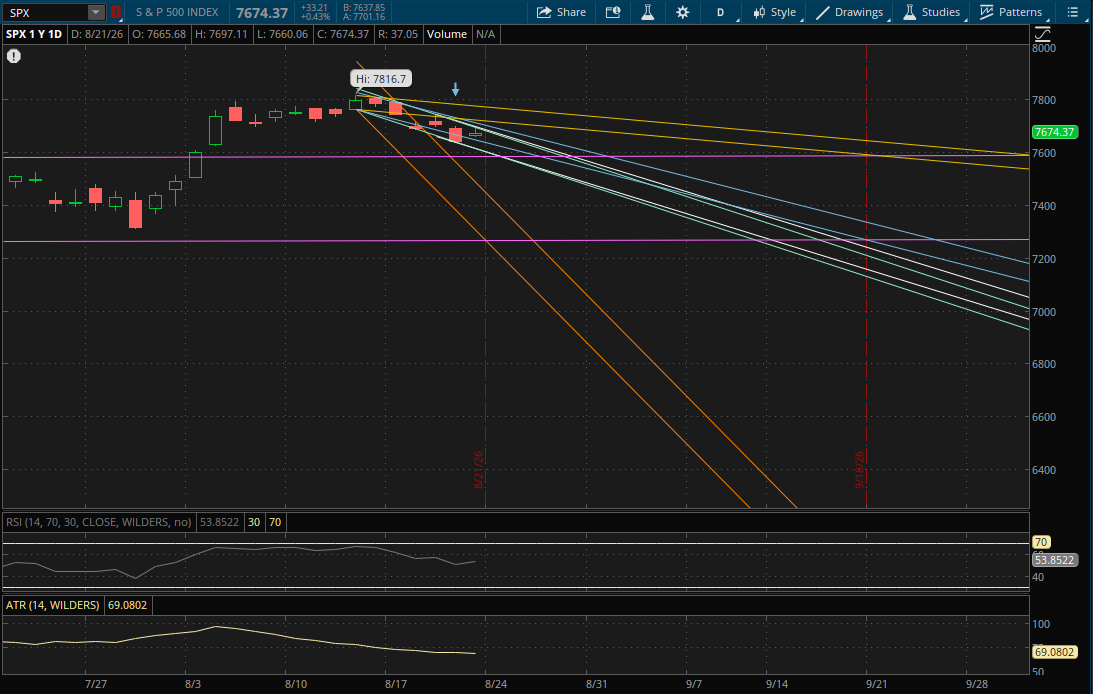This screenshot has height=694, width=1093.
Task: Click the Share chart button
Action: coord(561,12)
